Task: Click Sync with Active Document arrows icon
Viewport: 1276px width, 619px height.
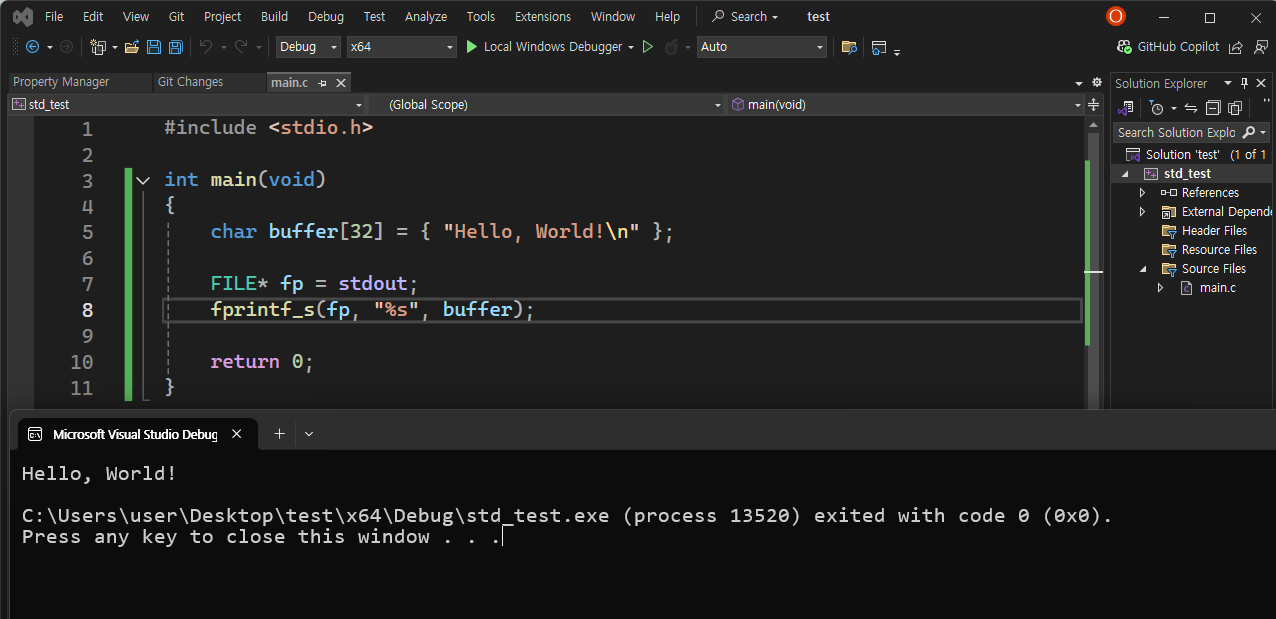Action: click(x=1191, y=108)
